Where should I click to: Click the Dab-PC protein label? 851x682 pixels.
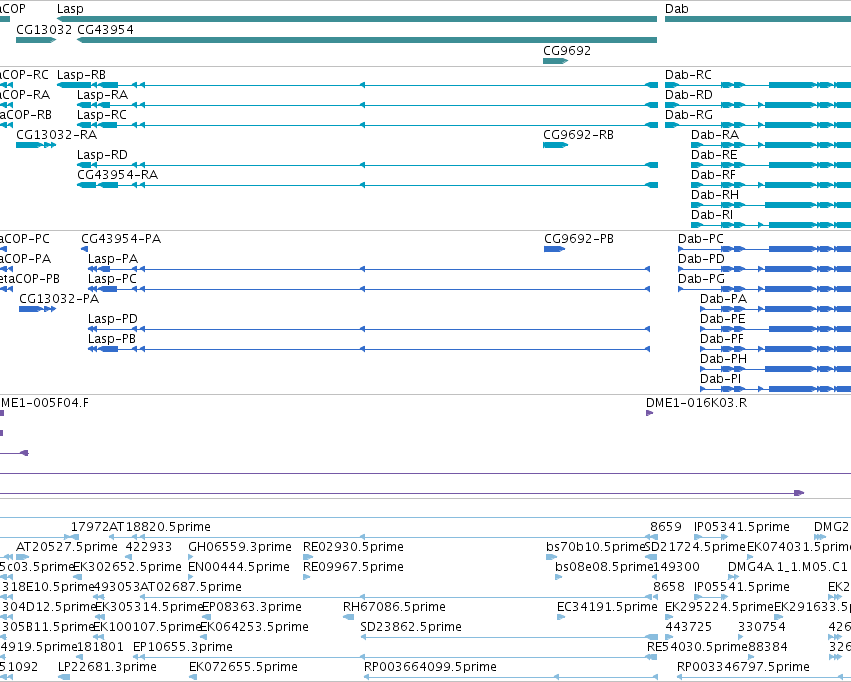(701, 239)
